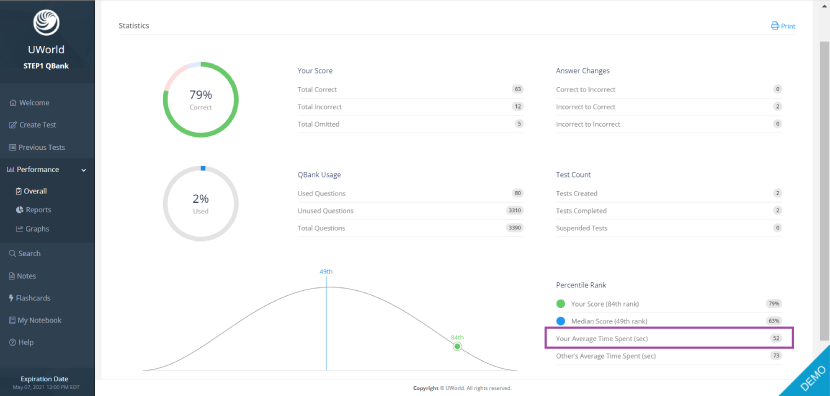830x396 pixels.
Task: Click the UWorld logo icon
Action: (47, 22)
